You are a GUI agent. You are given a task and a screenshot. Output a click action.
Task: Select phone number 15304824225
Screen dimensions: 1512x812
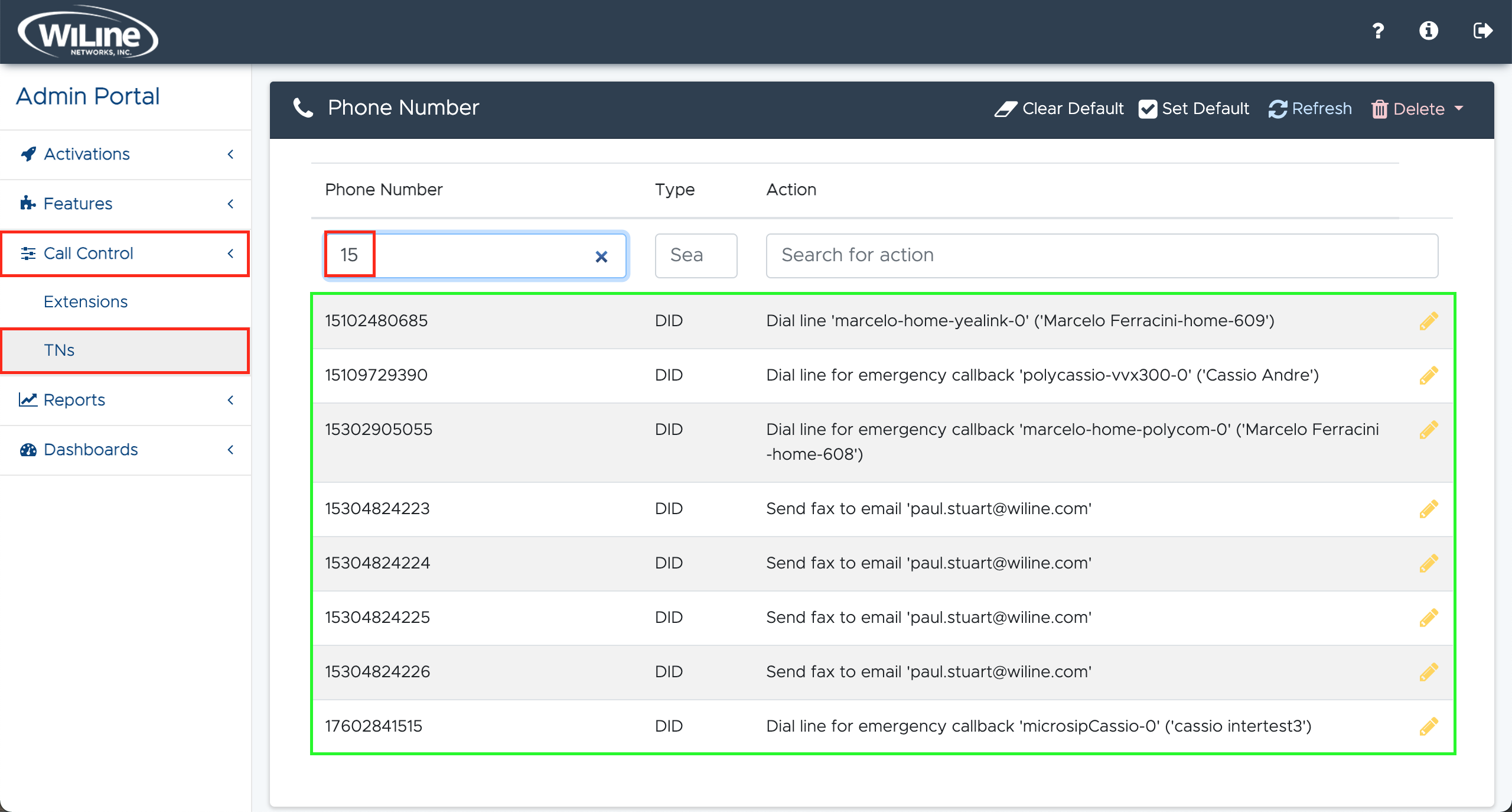377,618
